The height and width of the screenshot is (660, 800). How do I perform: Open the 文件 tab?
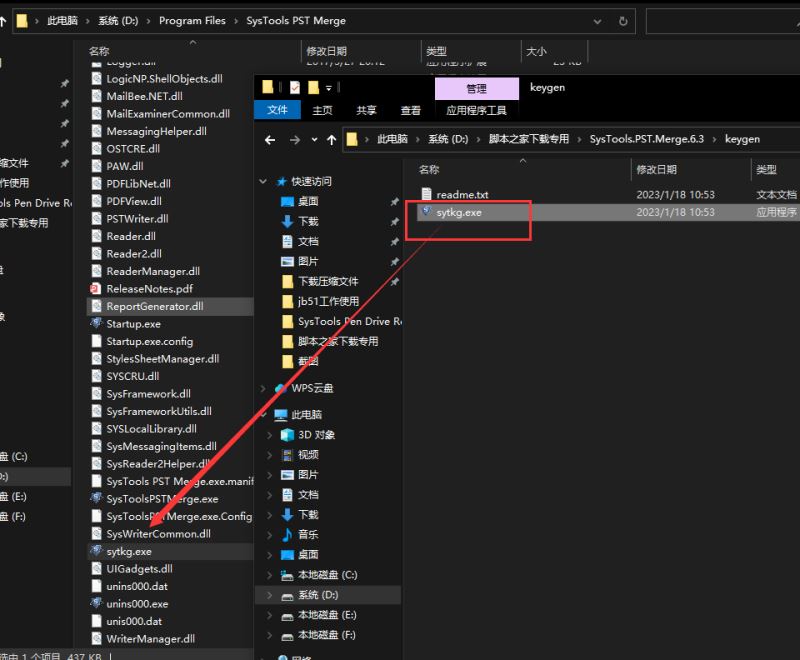tap(277, 110)
